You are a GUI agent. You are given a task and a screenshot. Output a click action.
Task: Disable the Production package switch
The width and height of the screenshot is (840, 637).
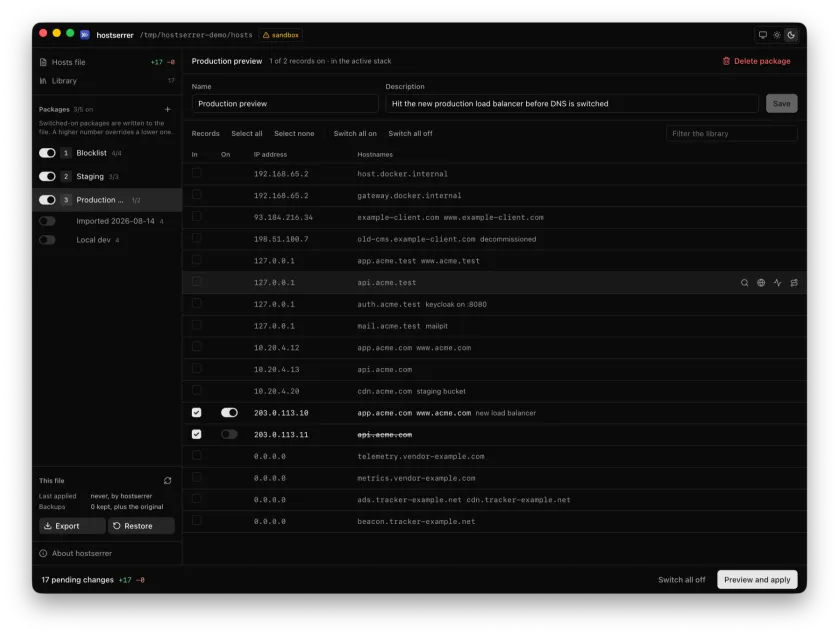tap(47, 200)
